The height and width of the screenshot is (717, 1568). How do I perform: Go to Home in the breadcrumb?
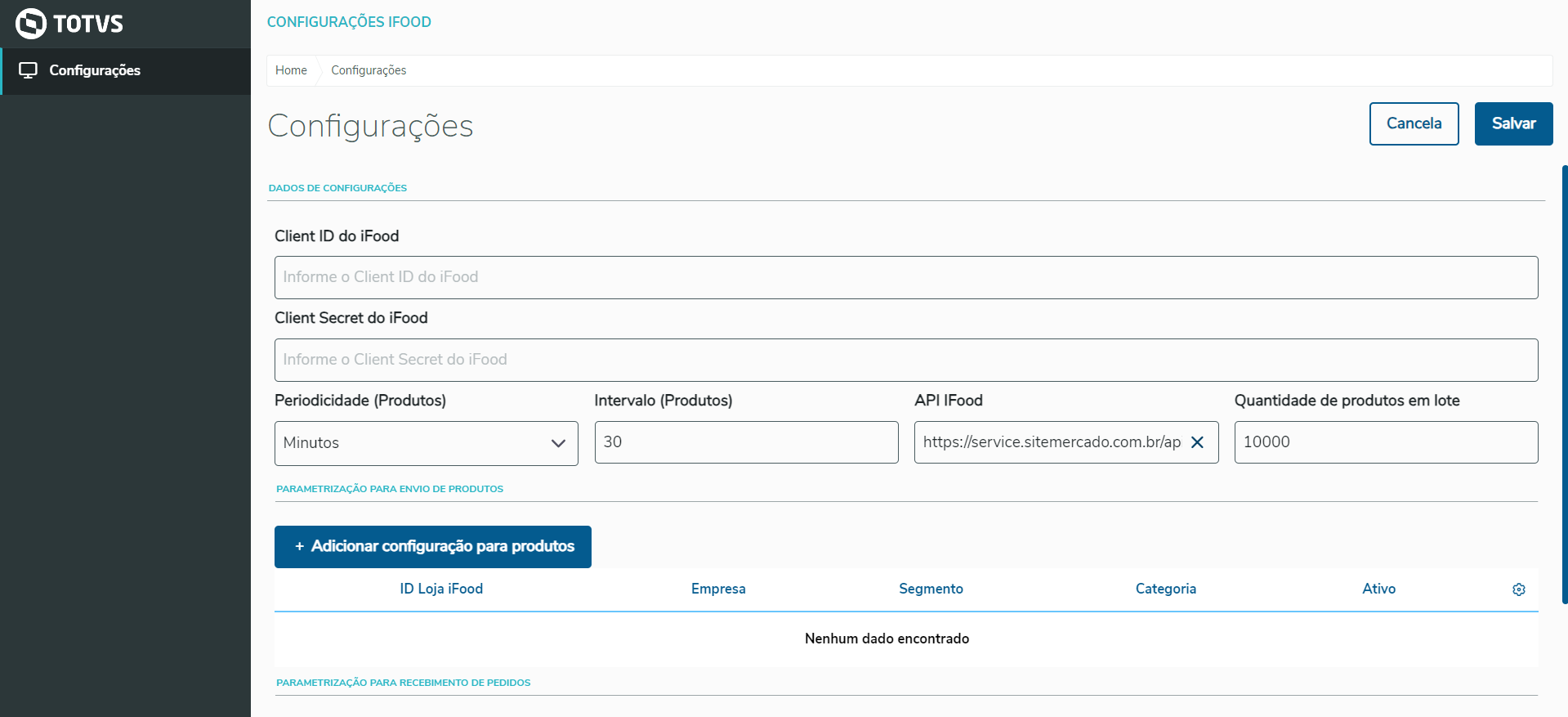(x=291, y=70)
